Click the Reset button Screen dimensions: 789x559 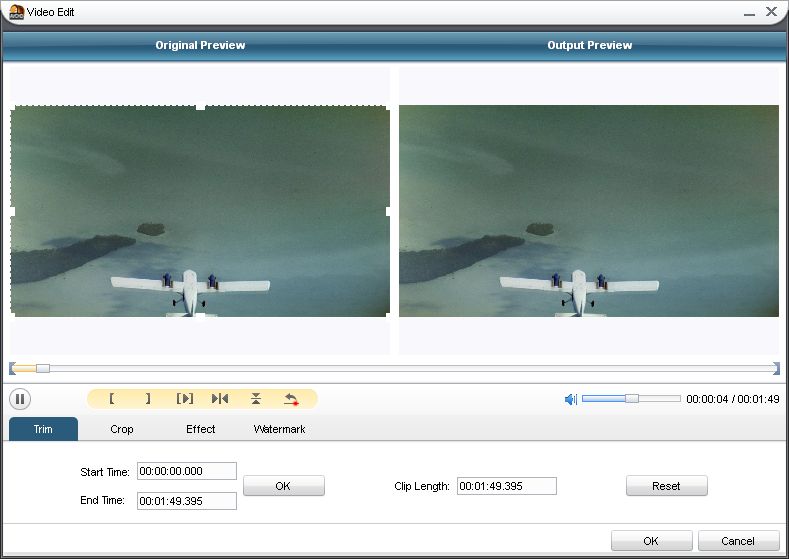click(667, 486)
